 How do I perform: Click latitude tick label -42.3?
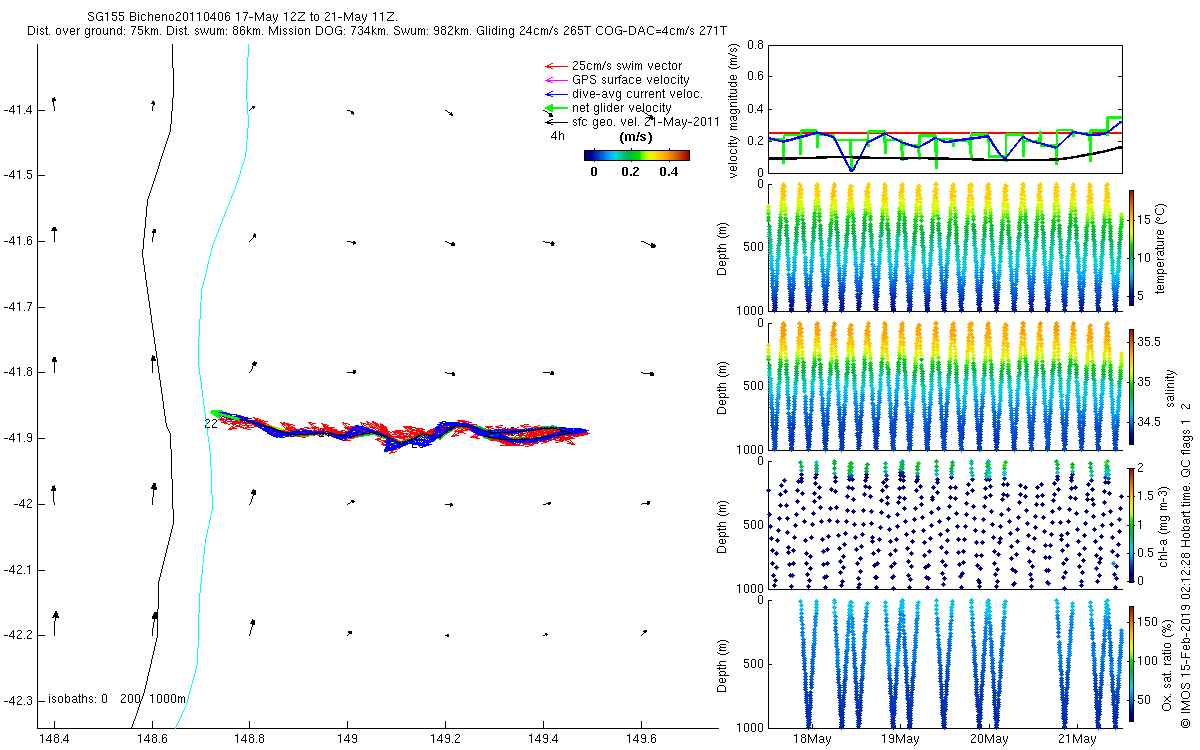(x=19, y=700)
